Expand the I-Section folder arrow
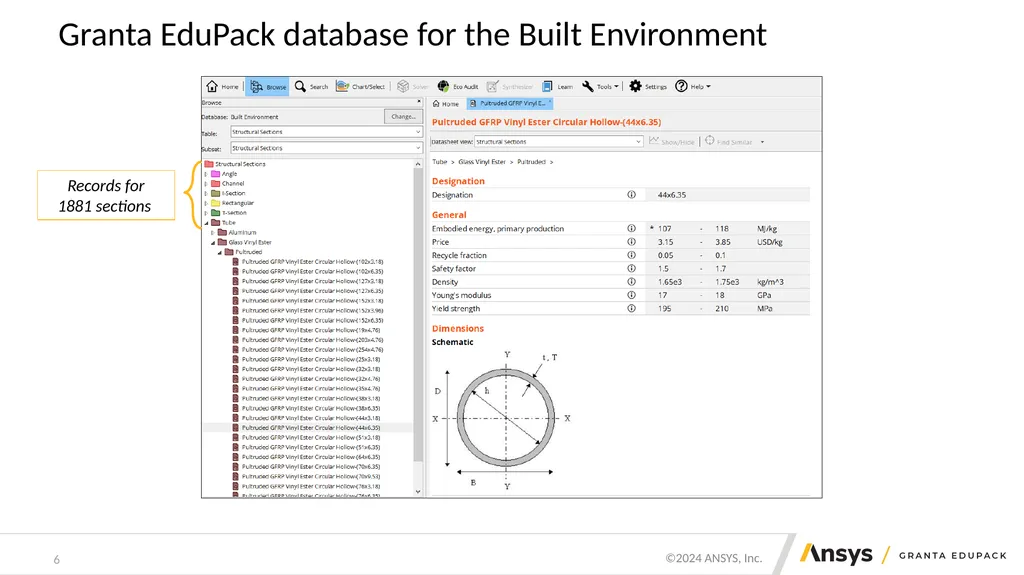The height and width of the screenshot is (575, 1024). (x=206, y=193)
